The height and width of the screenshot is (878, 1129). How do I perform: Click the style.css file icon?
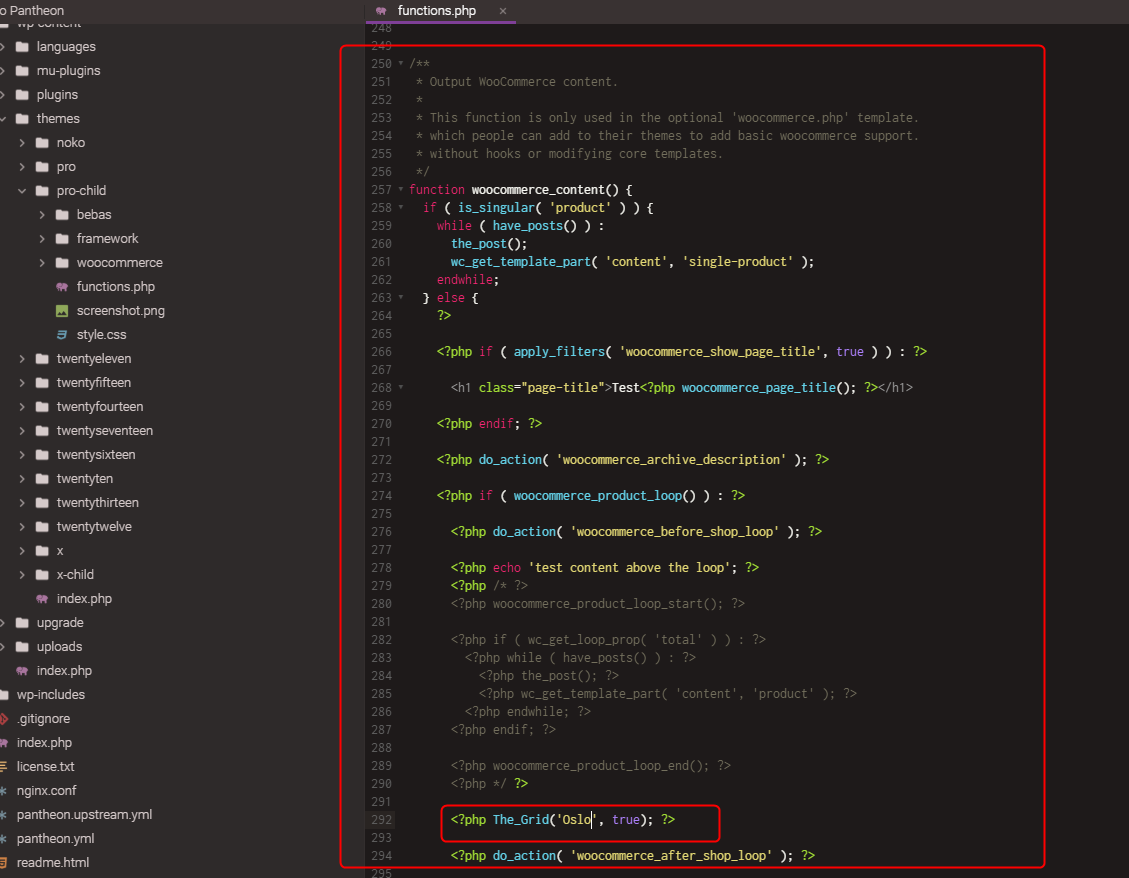tap(62, 335)
